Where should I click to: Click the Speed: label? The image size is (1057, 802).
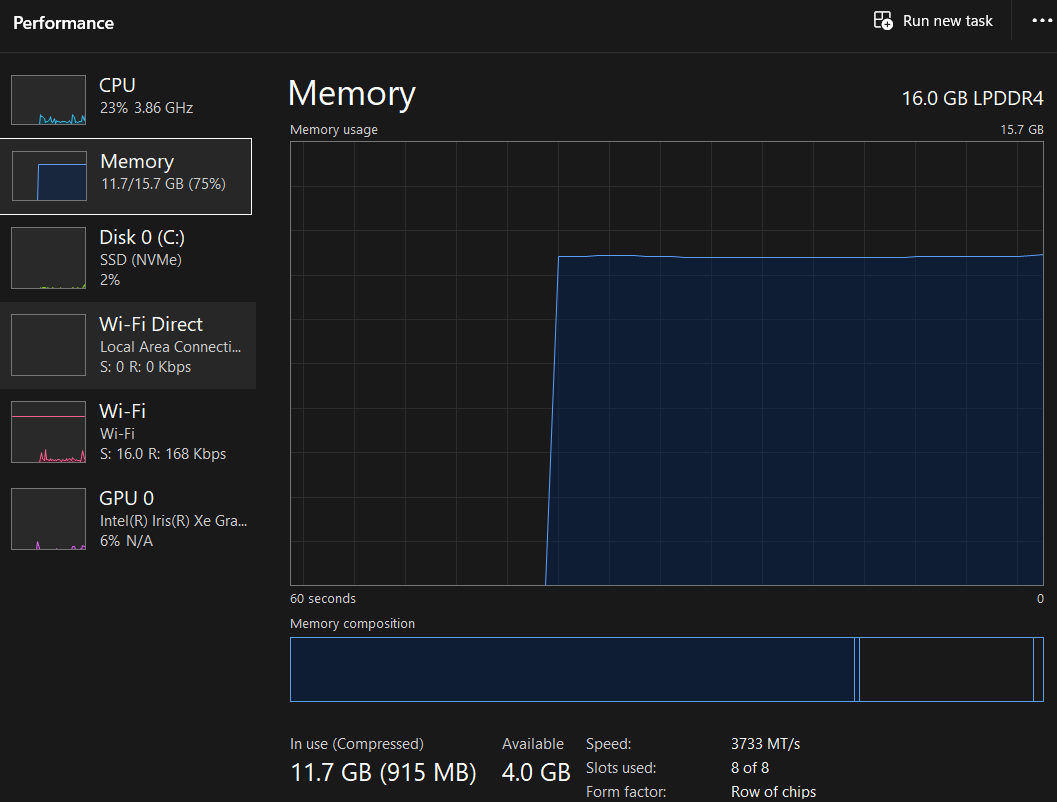coord(609,743)
